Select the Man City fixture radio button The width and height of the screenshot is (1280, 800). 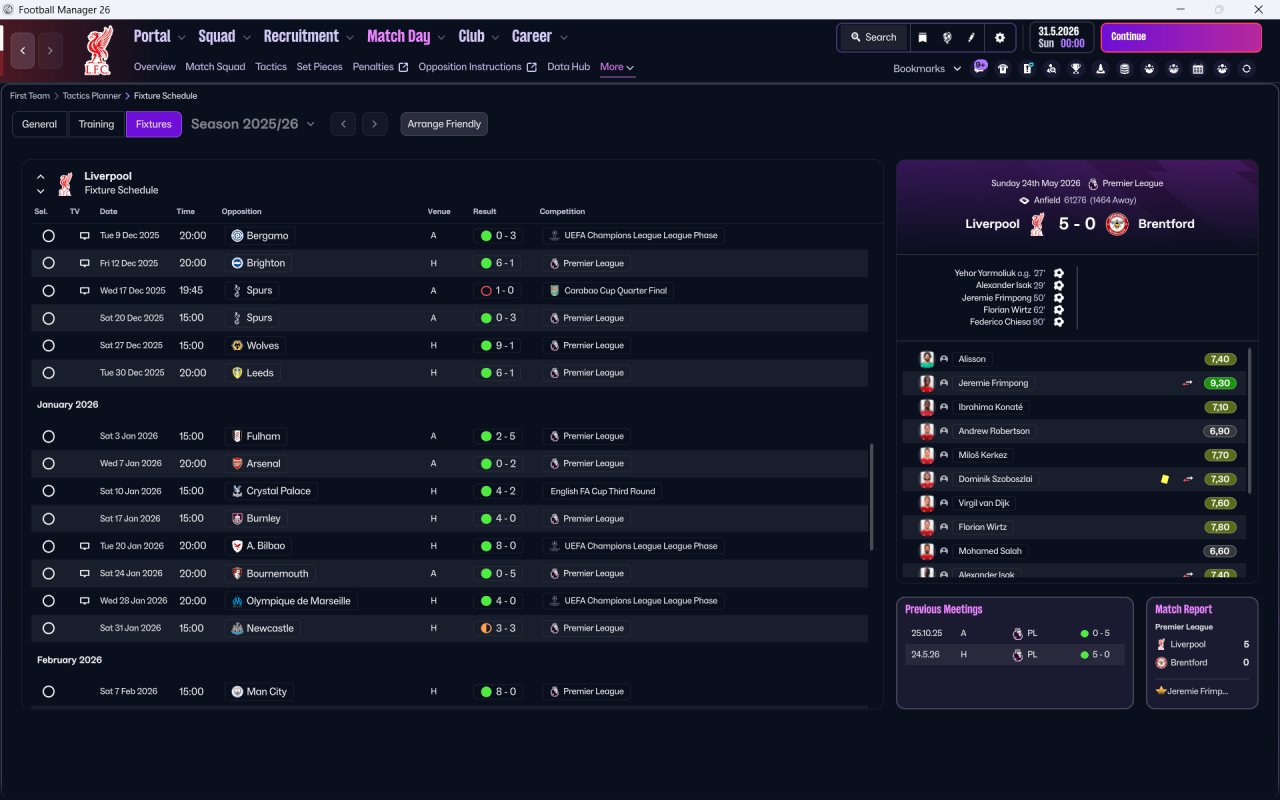coord(48,692)
